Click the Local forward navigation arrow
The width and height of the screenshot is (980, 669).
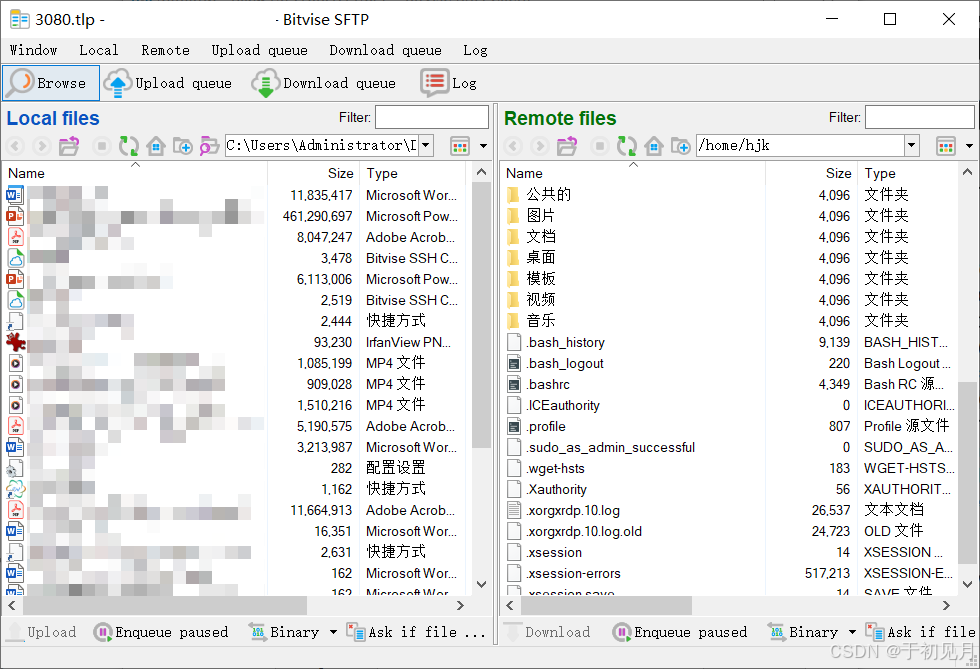(42, 146)
